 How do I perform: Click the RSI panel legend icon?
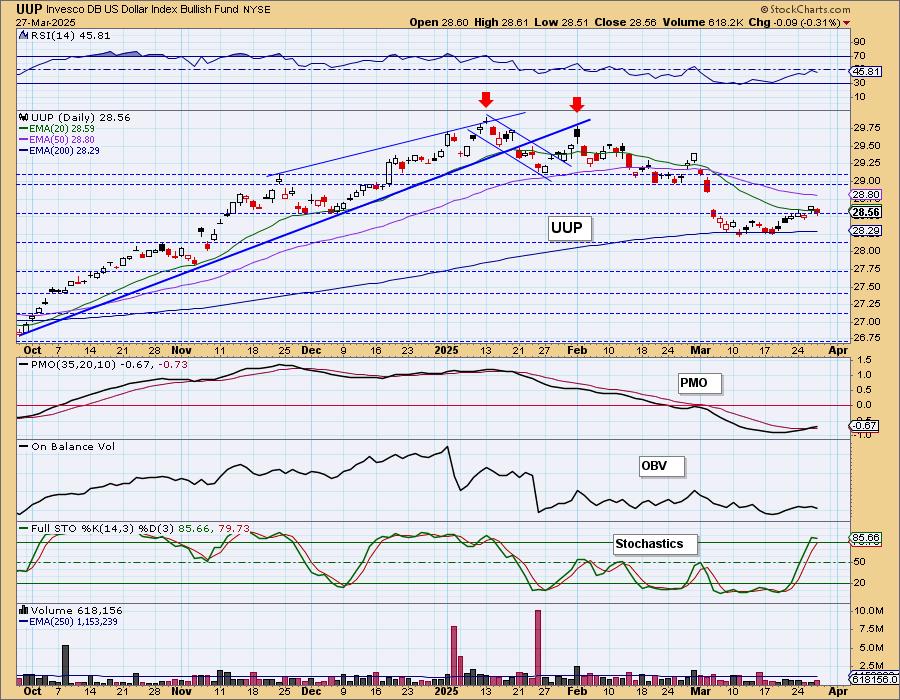click(x=24, y=35)
